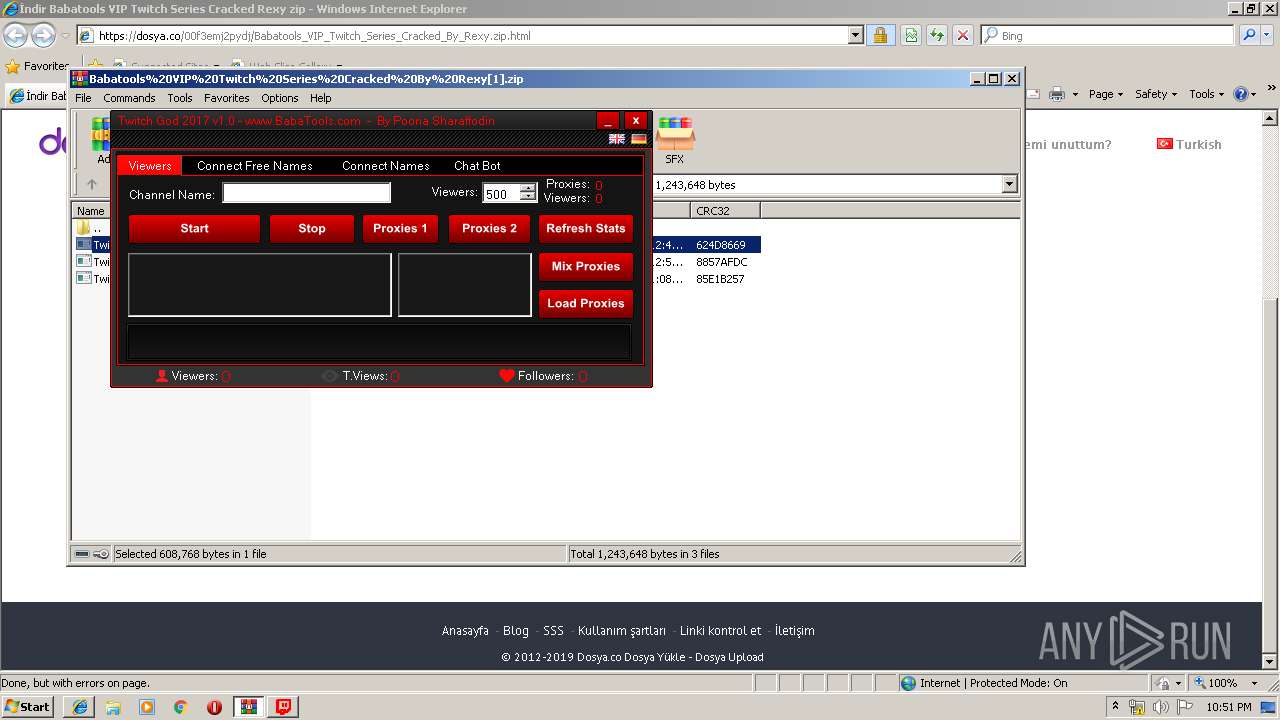Click the Blog footer link
This screenshot has width=1280, height=720.
coord(516,631)
